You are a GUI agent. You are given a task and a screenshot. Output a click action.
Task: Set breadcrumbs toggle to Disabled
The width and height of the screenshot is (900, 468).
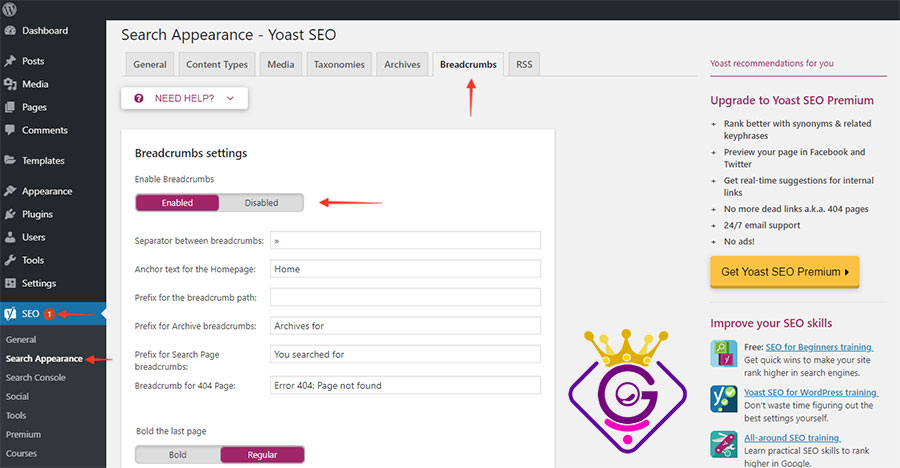click(x=261, y=203)
